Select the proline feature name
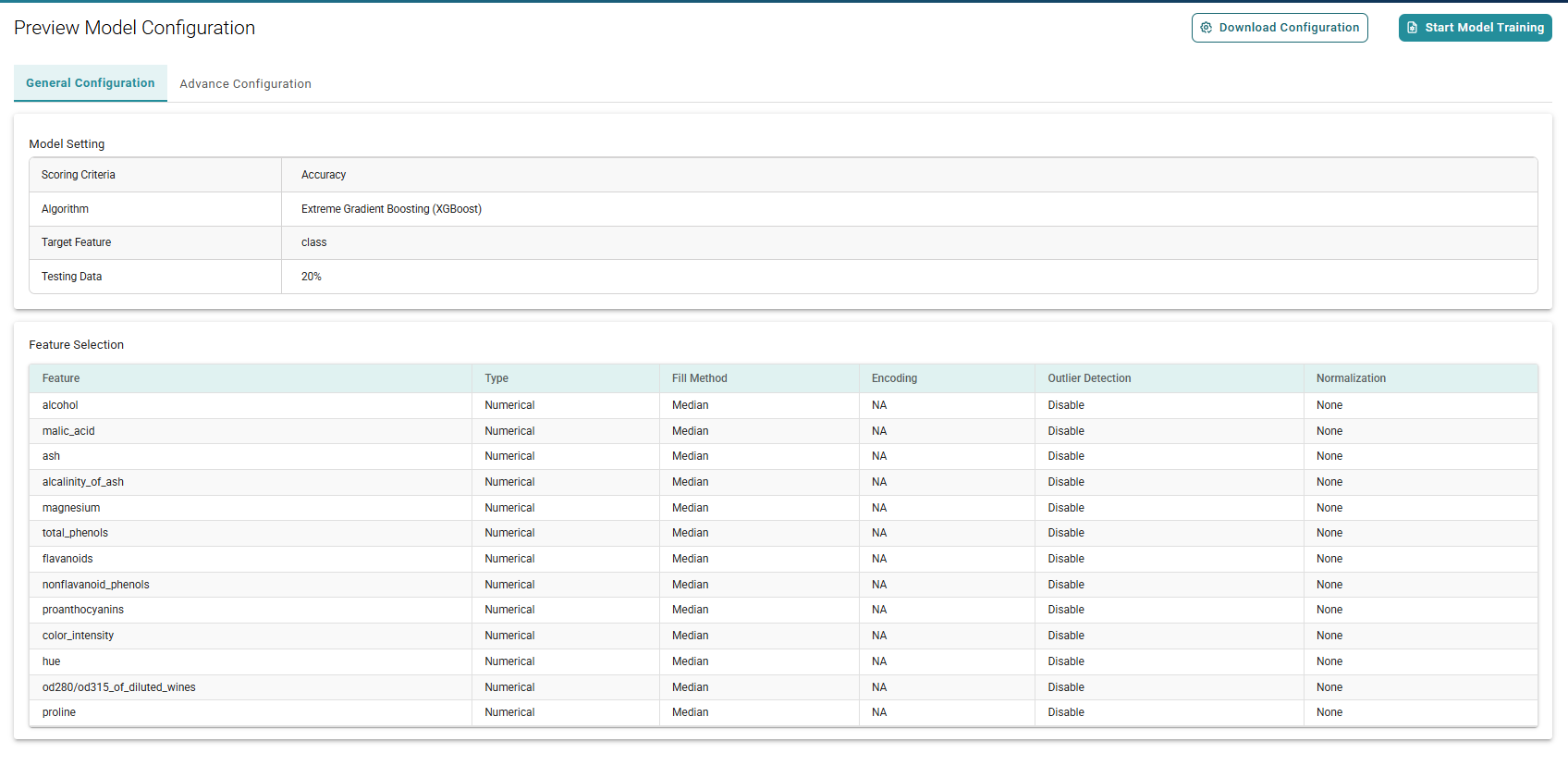Image resolution: width=1568 pixels, height=766 pixels. pos(59,712)
